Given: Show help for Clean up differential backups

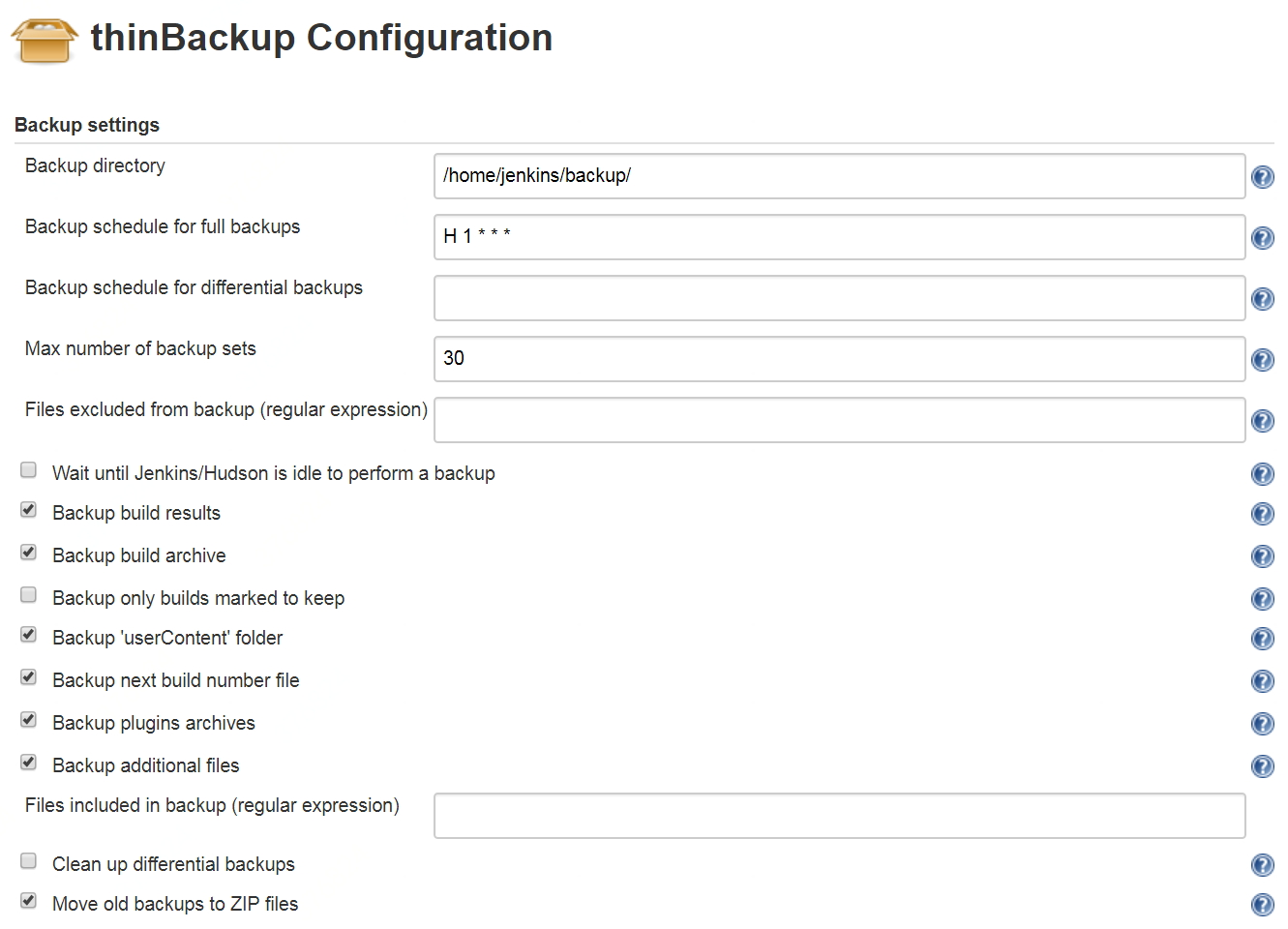Looking at the screenshot, I should pos(1262,865).
